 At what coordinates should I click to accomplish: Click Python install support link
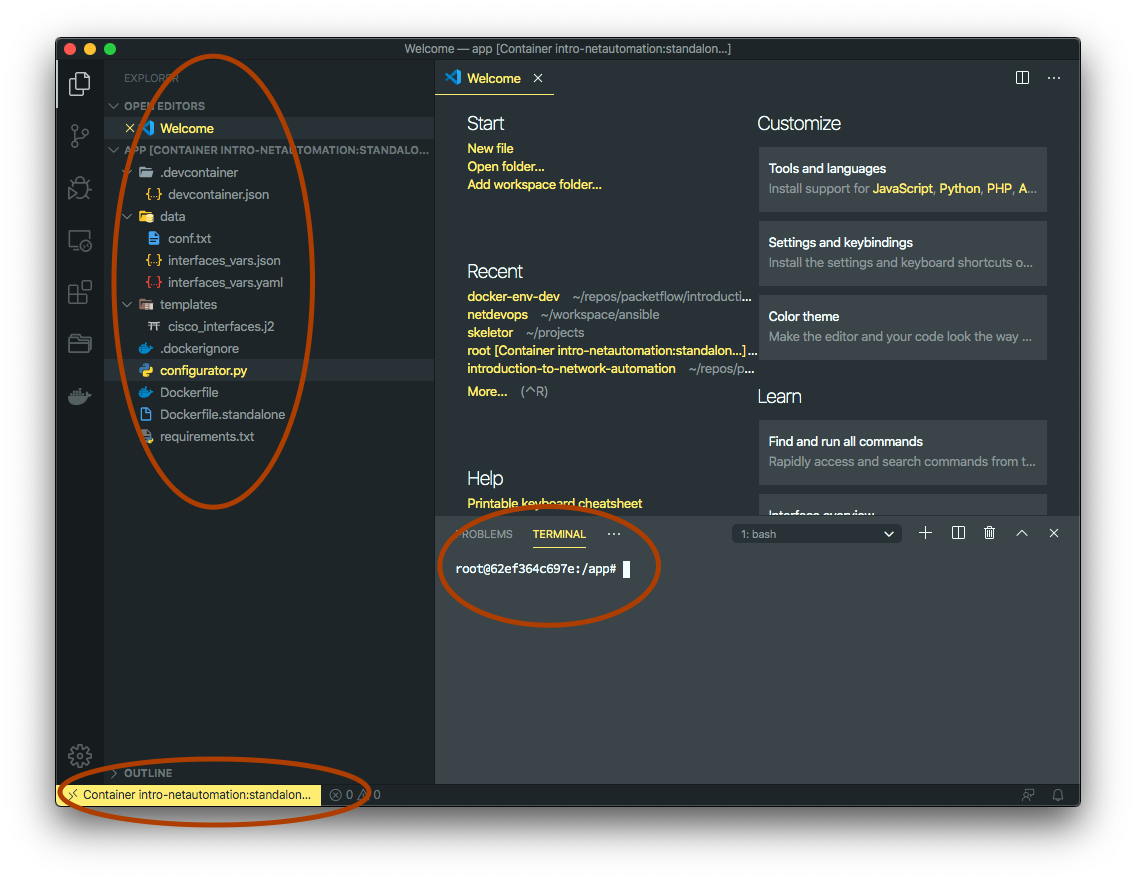pos(960,188)
